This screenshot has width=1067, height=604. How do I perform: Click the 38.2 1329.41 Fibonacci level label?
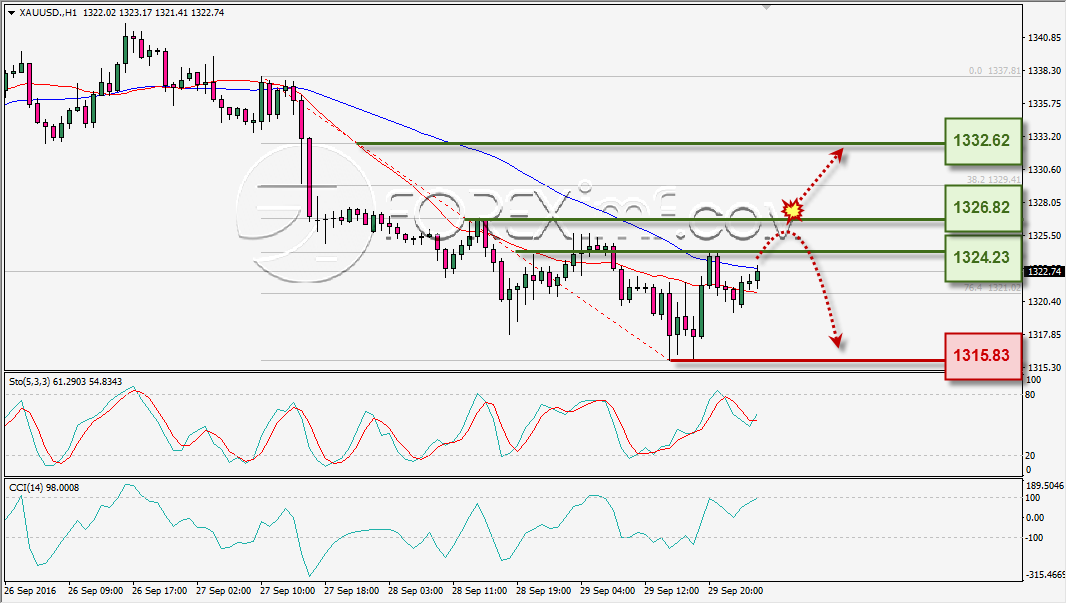[x=994, y=180]
